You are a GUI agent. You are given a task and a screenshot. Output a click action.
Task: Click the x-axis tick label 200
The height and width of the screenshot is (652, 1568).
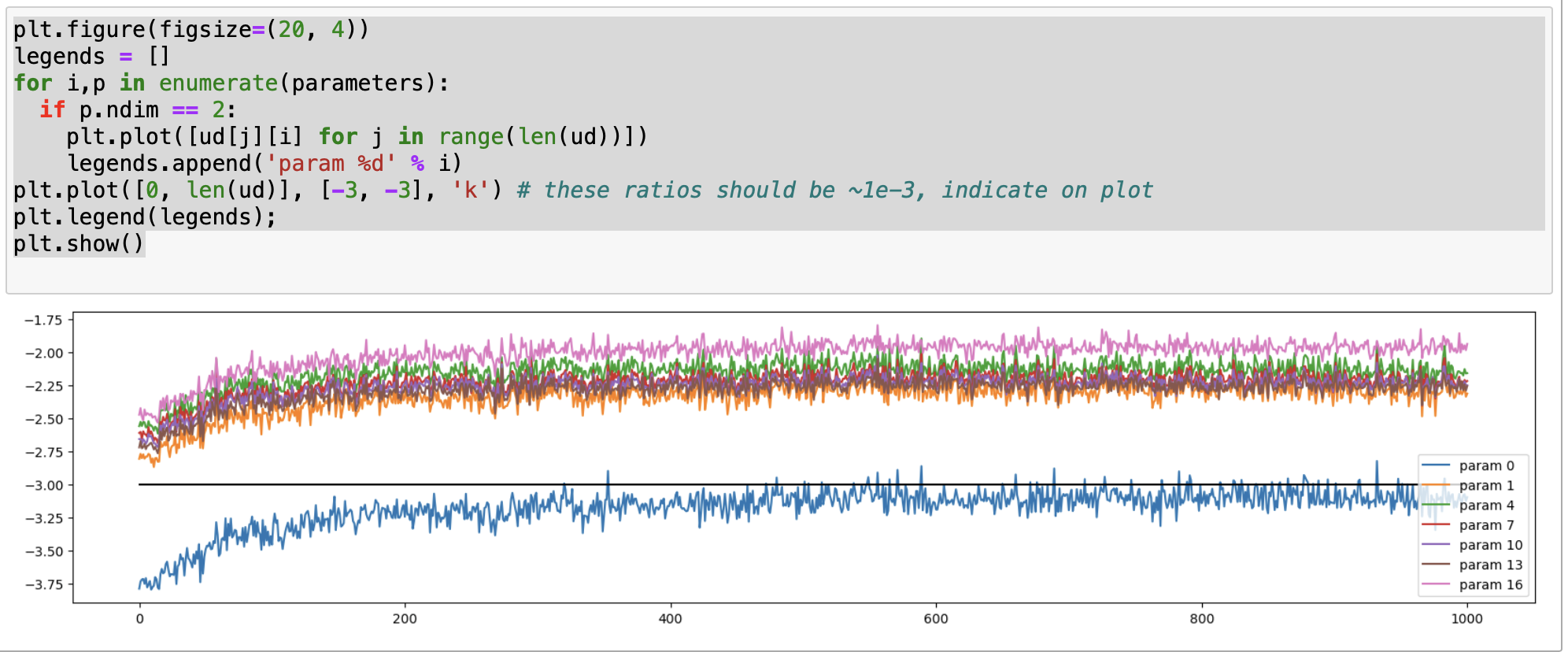point(405,619)
